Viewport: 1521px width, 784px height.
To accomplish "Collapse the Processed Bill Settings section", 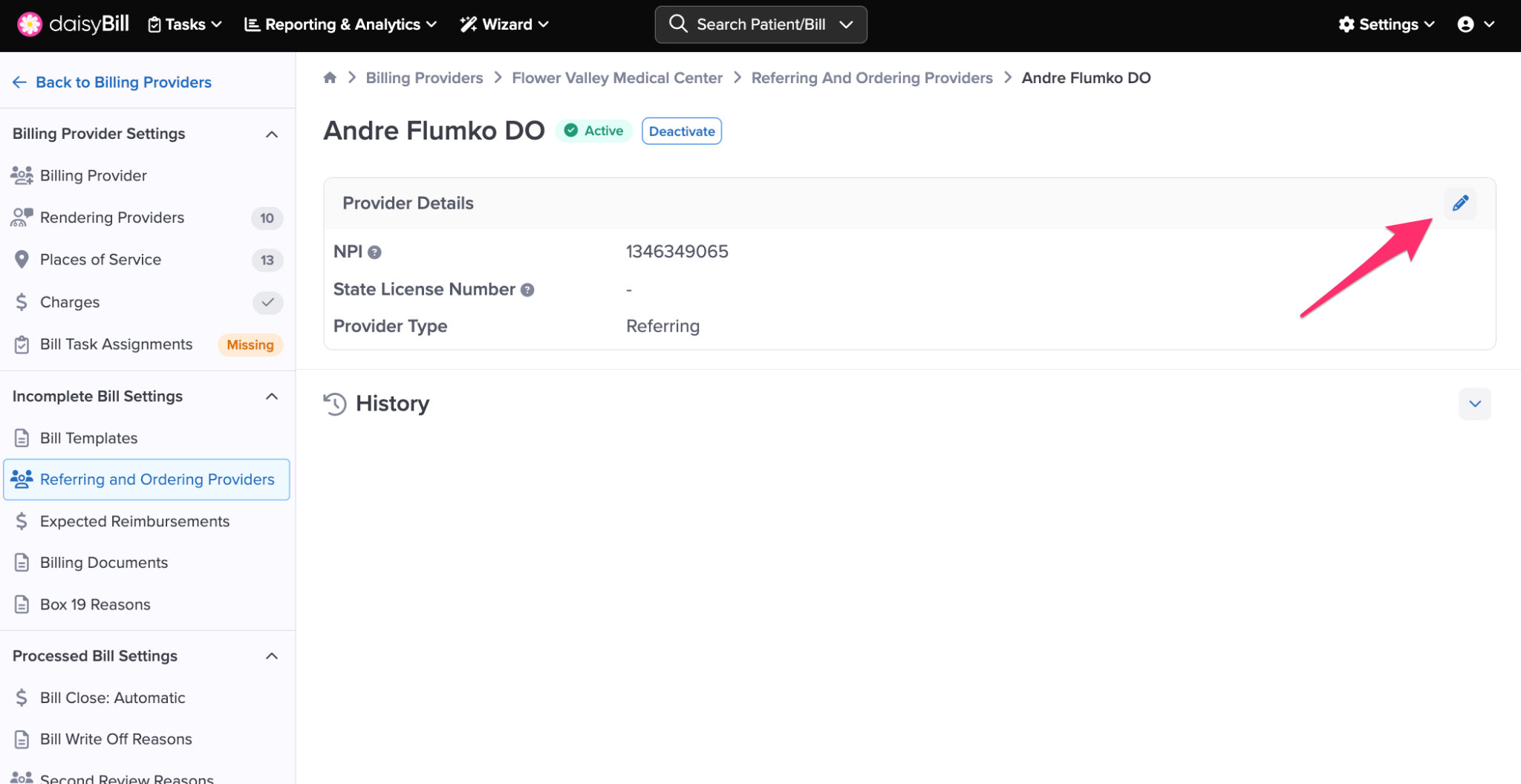I will [x=272, y=656].
